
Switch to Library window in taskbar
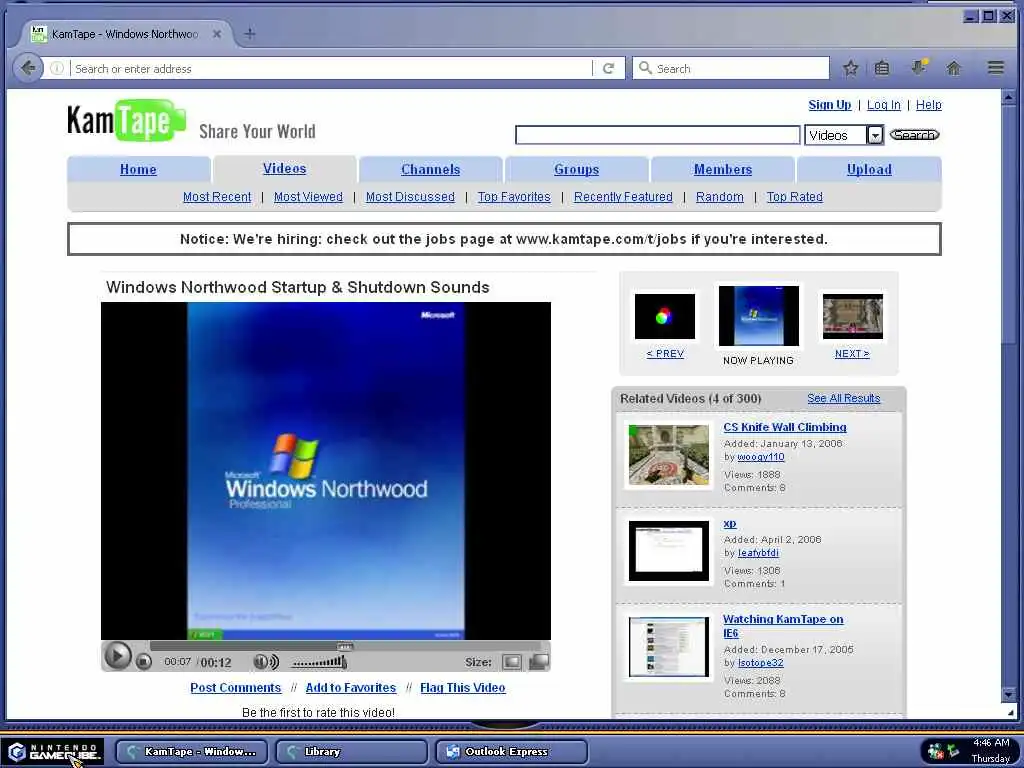point(351,752)
